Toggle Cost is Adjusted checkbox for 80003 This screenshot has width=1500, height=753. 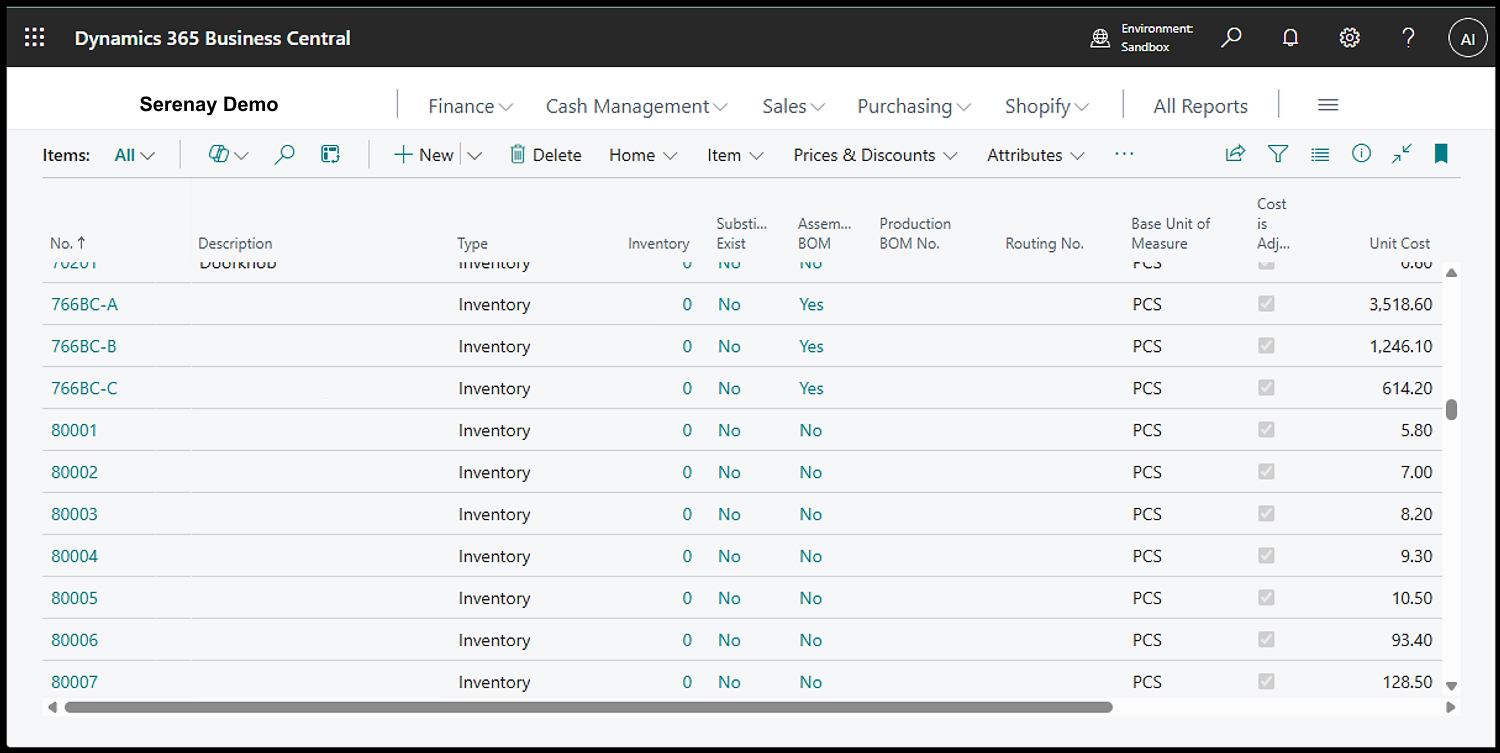1266,514
